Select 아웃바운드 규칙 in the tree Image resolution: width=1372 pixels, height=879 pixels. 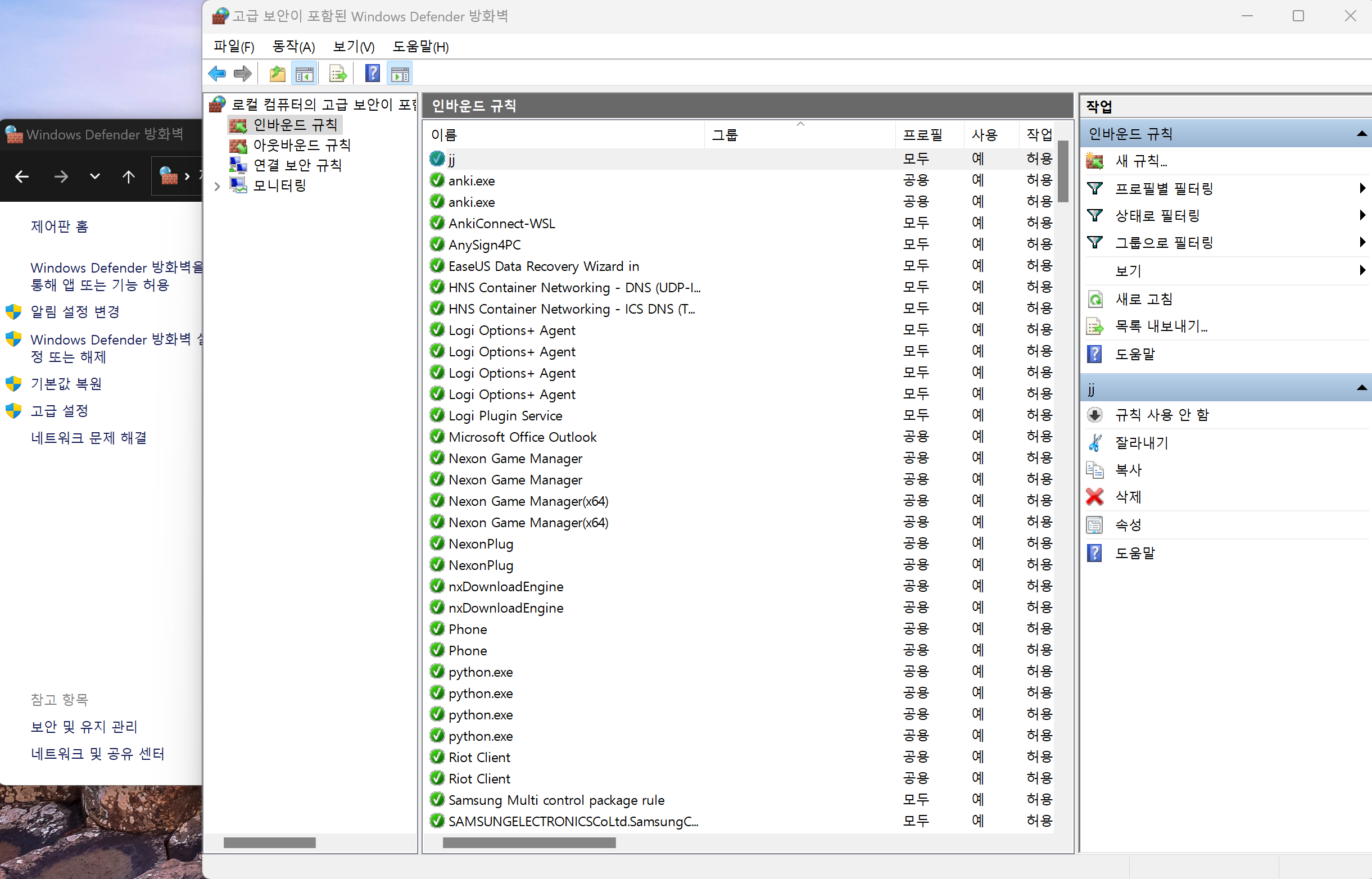301,145
